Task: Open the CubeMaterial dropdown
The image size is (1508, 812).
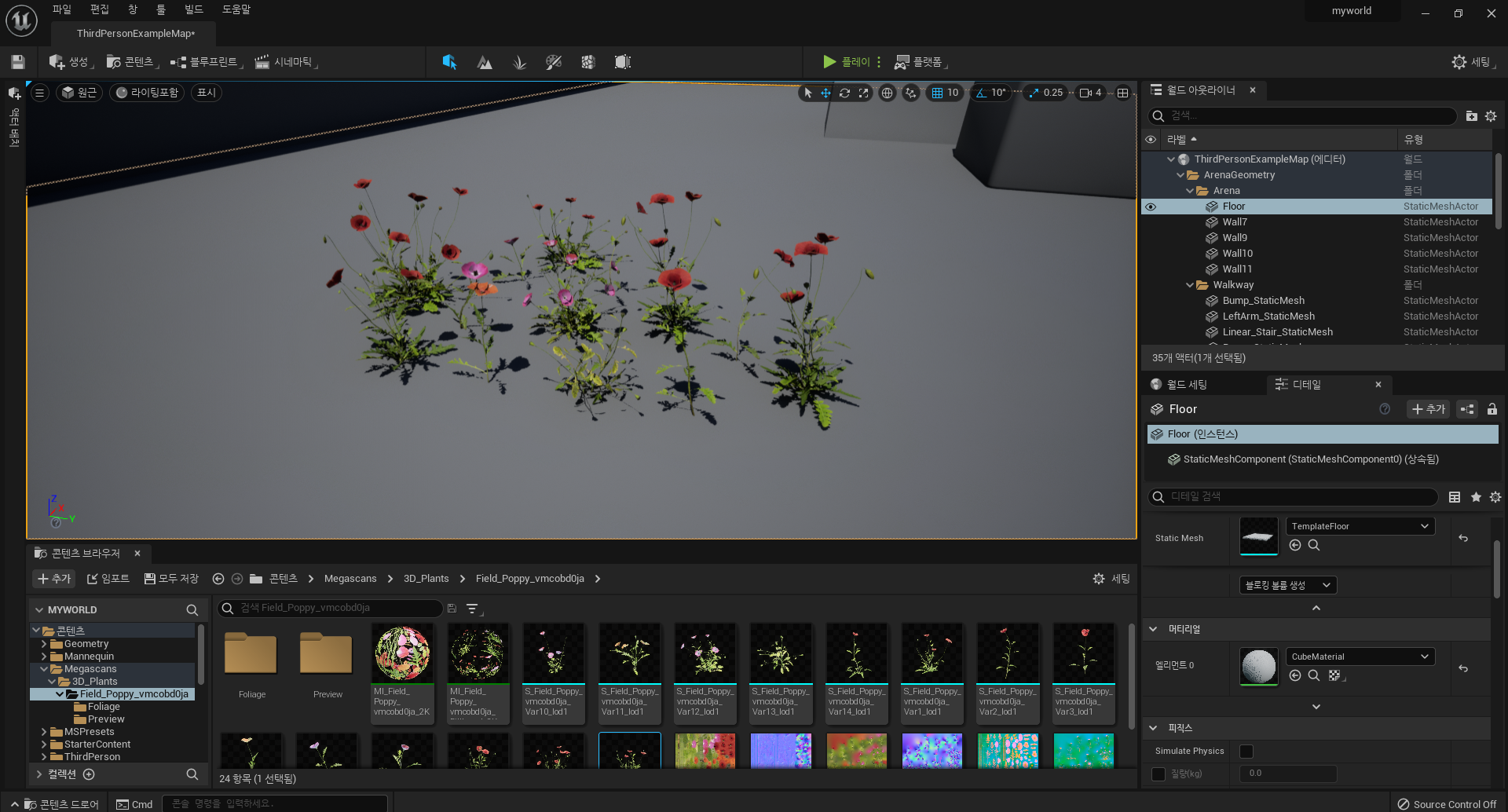Action: point(1360,657)
